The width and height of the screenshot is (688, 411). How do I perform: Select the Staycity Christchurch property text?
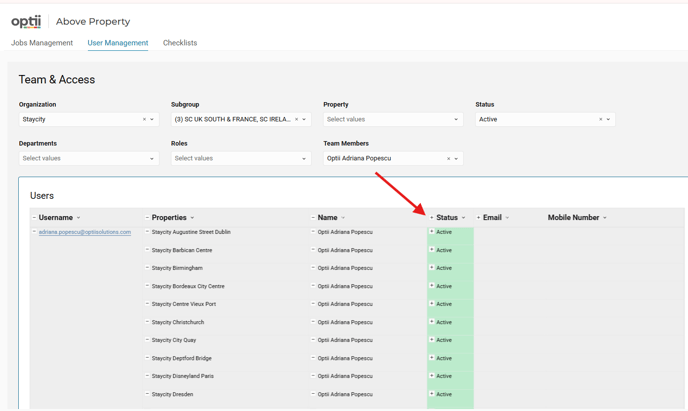tap(178, 322)
